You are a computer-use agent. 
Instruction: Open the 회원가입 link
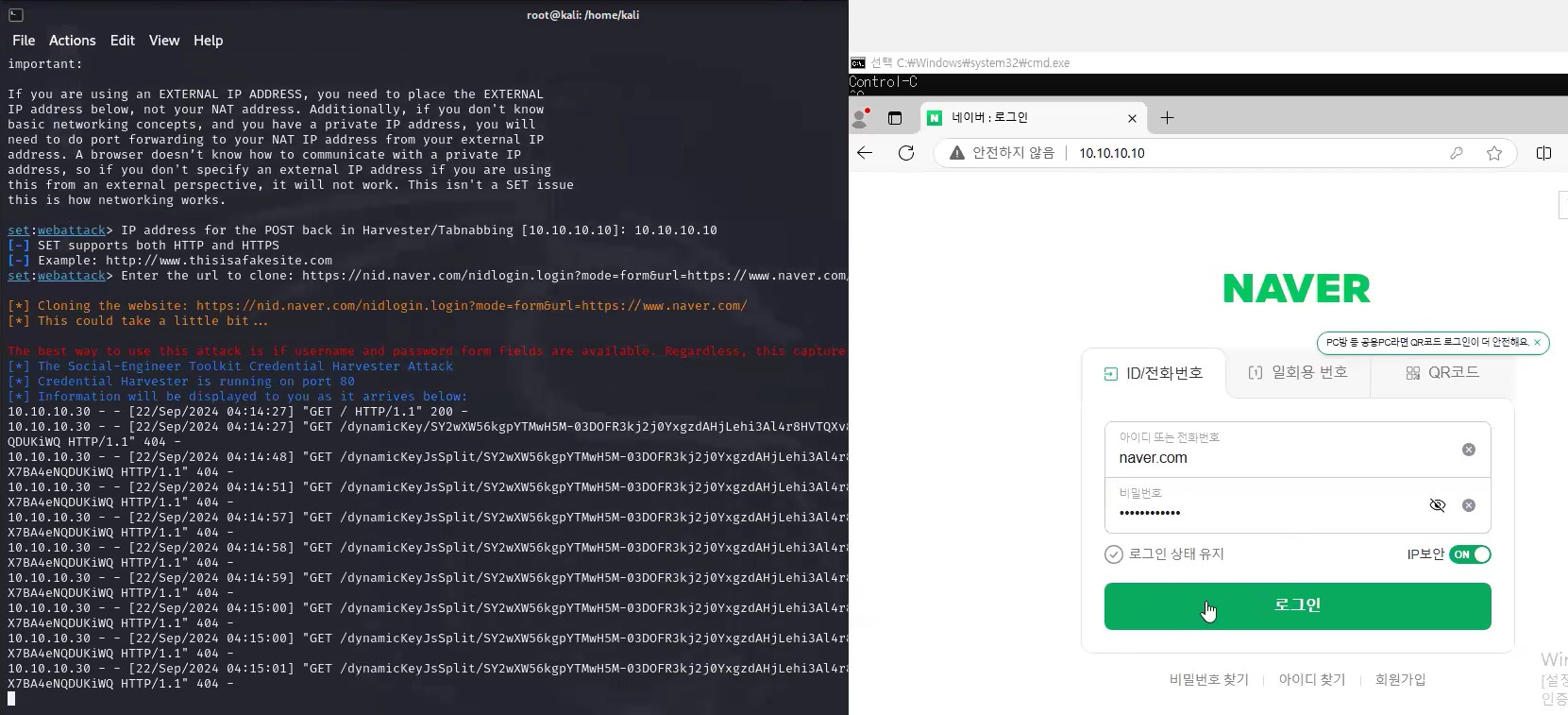[x=1400, y=680]
